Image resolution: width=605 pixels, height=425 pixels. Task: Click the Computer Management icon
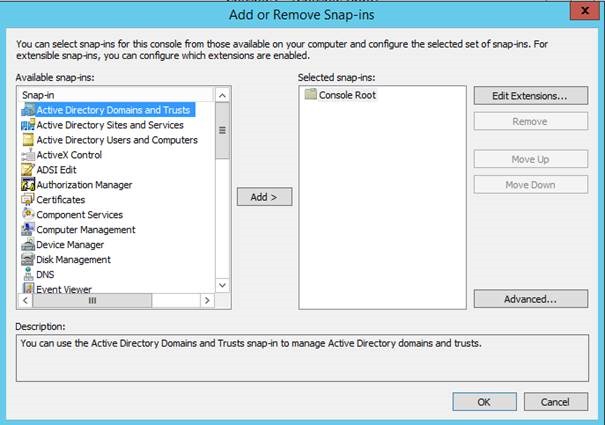coord(28,230)
